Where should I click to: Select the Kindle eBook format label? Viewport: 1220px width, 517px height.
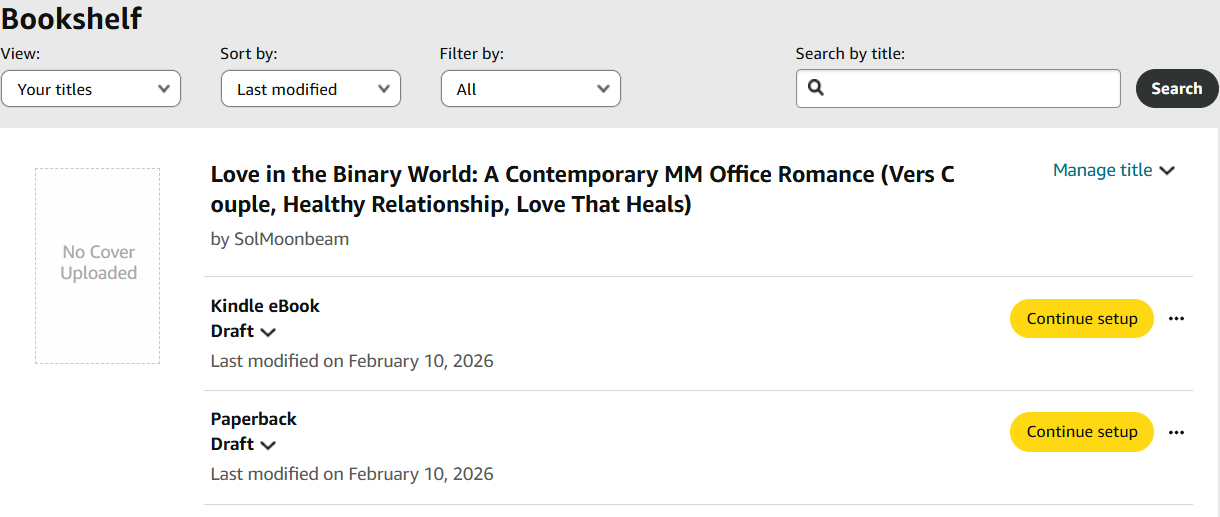(265, 306)
